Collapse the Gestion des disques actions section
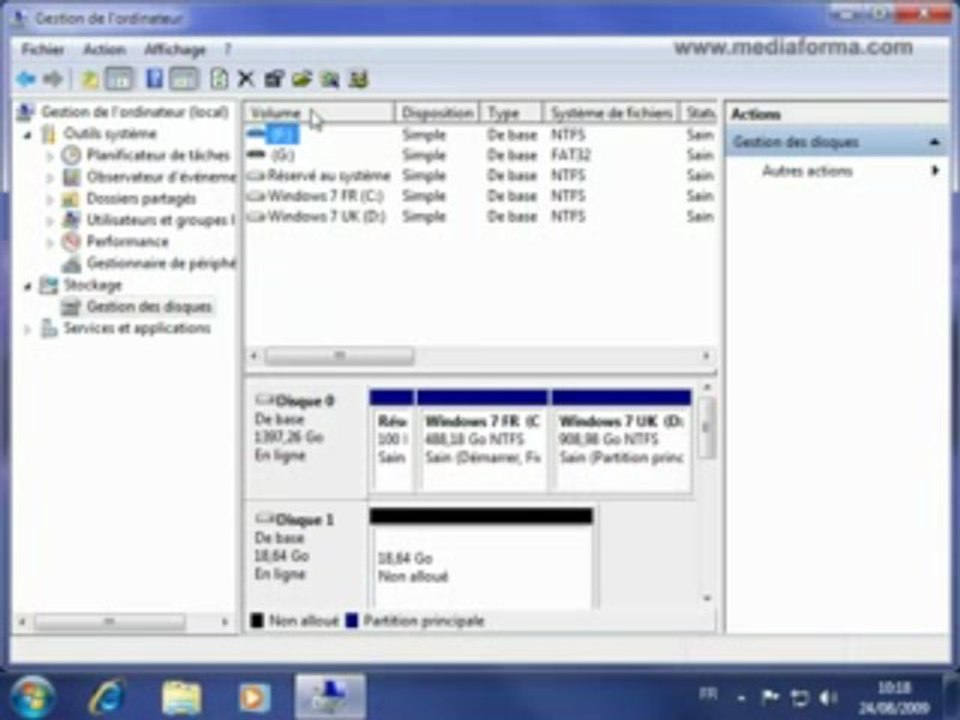Image resolution: width=960 pixels, height=720 pixels. [934, 142]
